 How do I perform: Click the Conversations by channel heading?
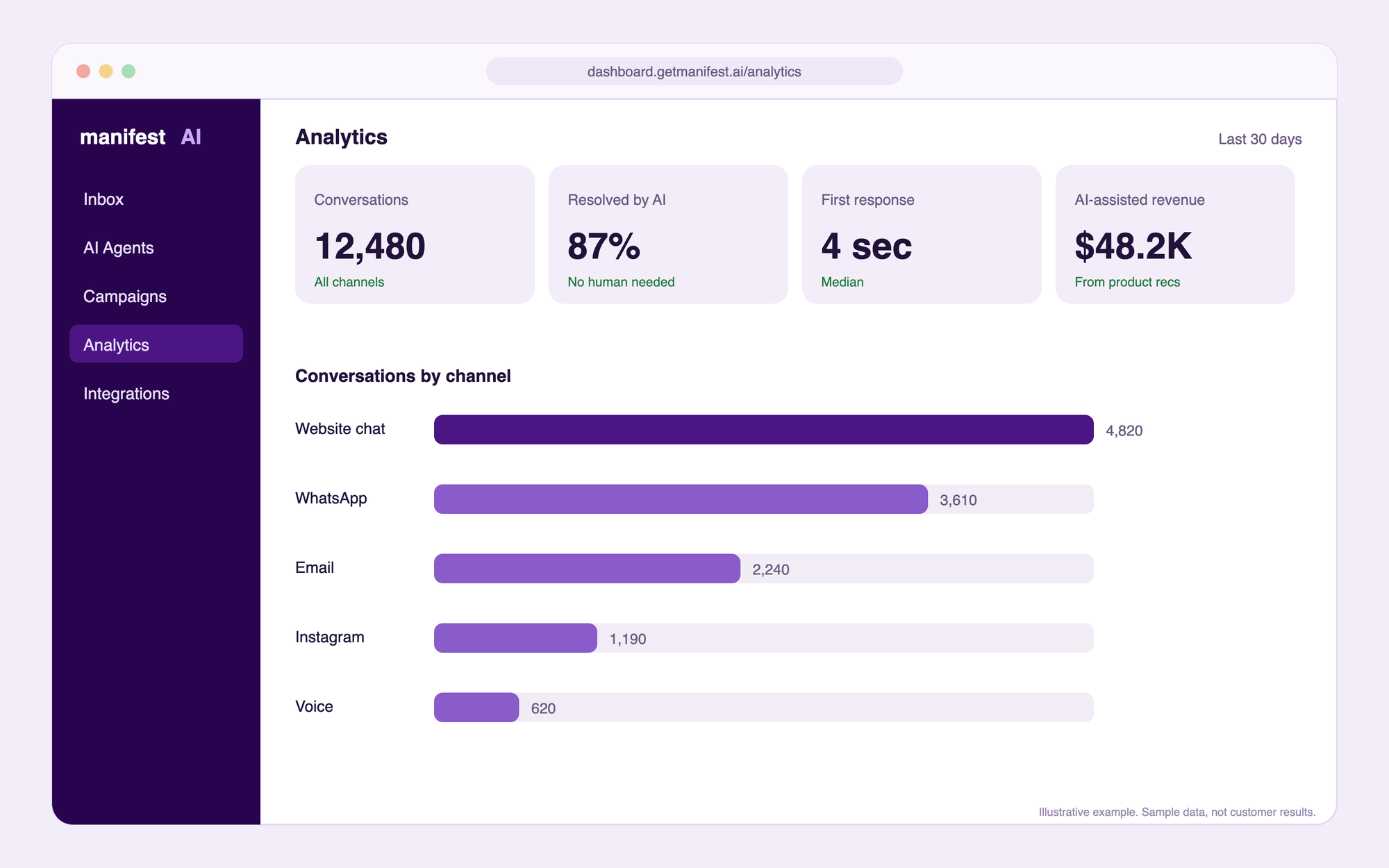pos(403,376)
